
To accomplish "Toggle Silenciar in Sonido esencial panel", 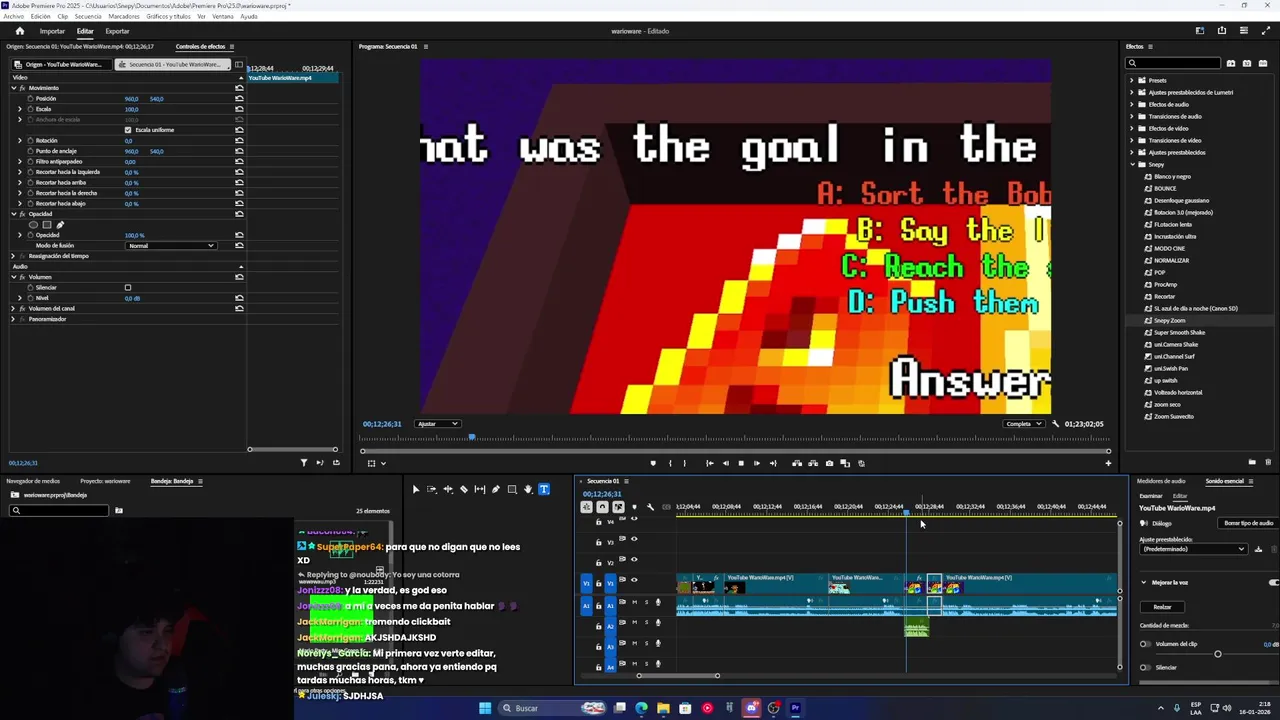I will pyautogui.click(x=1145, y=667).
